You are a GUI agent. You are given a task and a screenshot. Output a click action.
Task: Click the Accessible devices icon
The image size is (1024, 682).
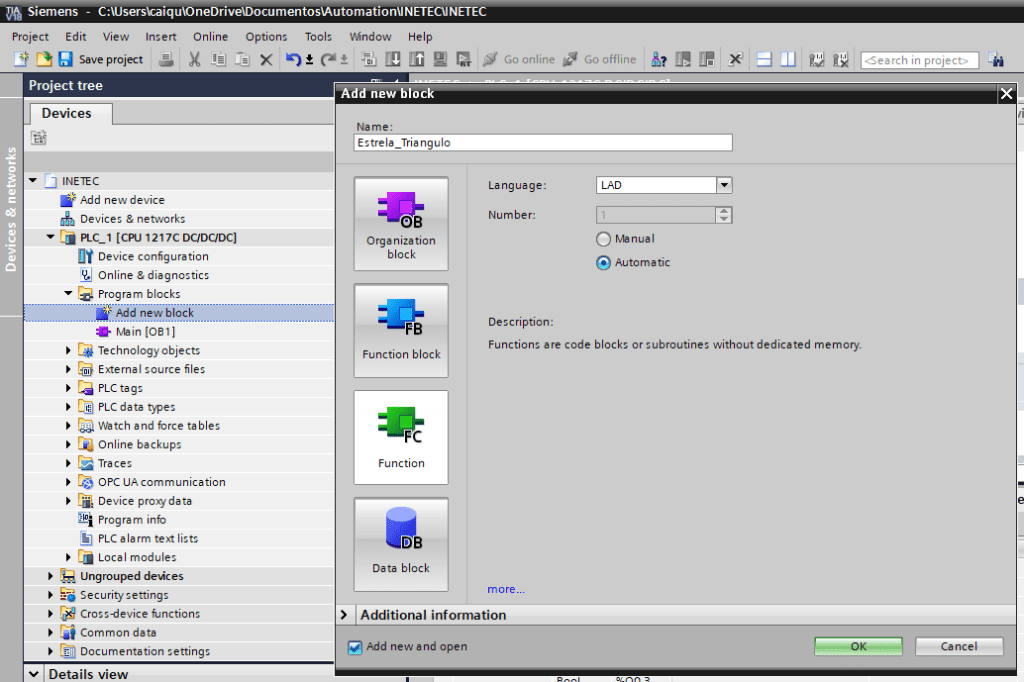(x=659, y=59)
